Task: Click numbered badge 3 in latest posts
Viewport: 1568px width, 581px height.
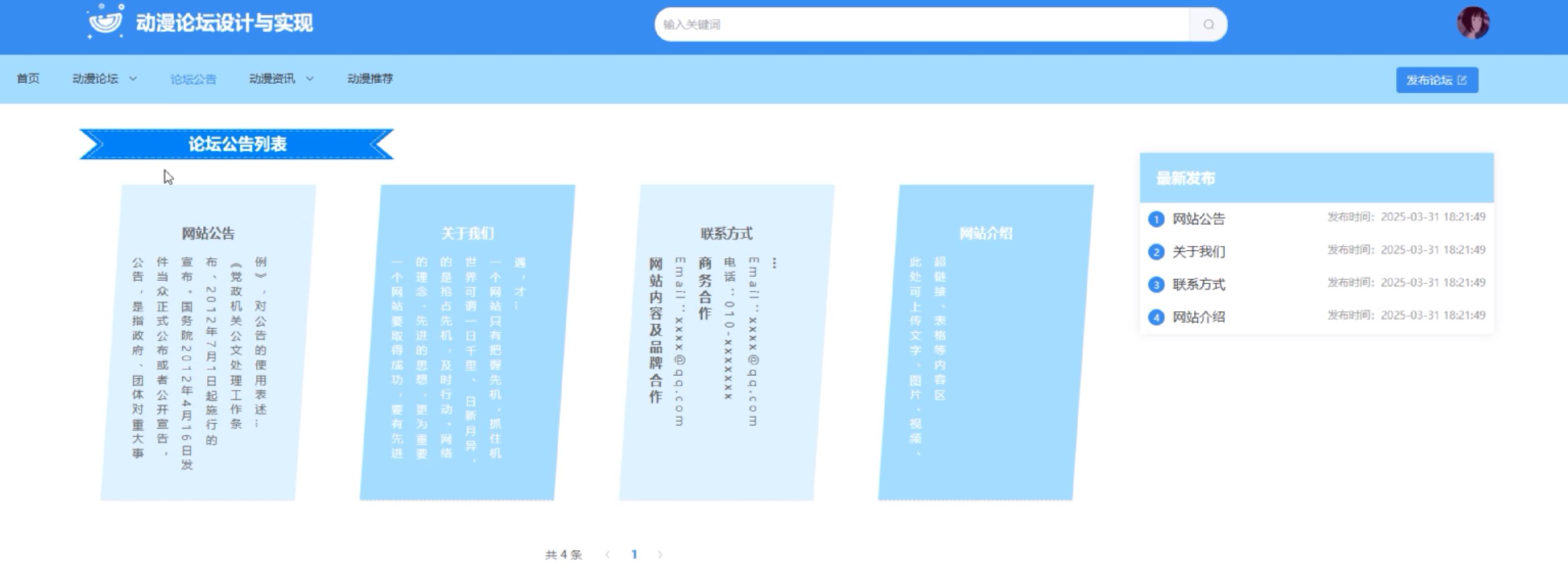Action: 1156,285
